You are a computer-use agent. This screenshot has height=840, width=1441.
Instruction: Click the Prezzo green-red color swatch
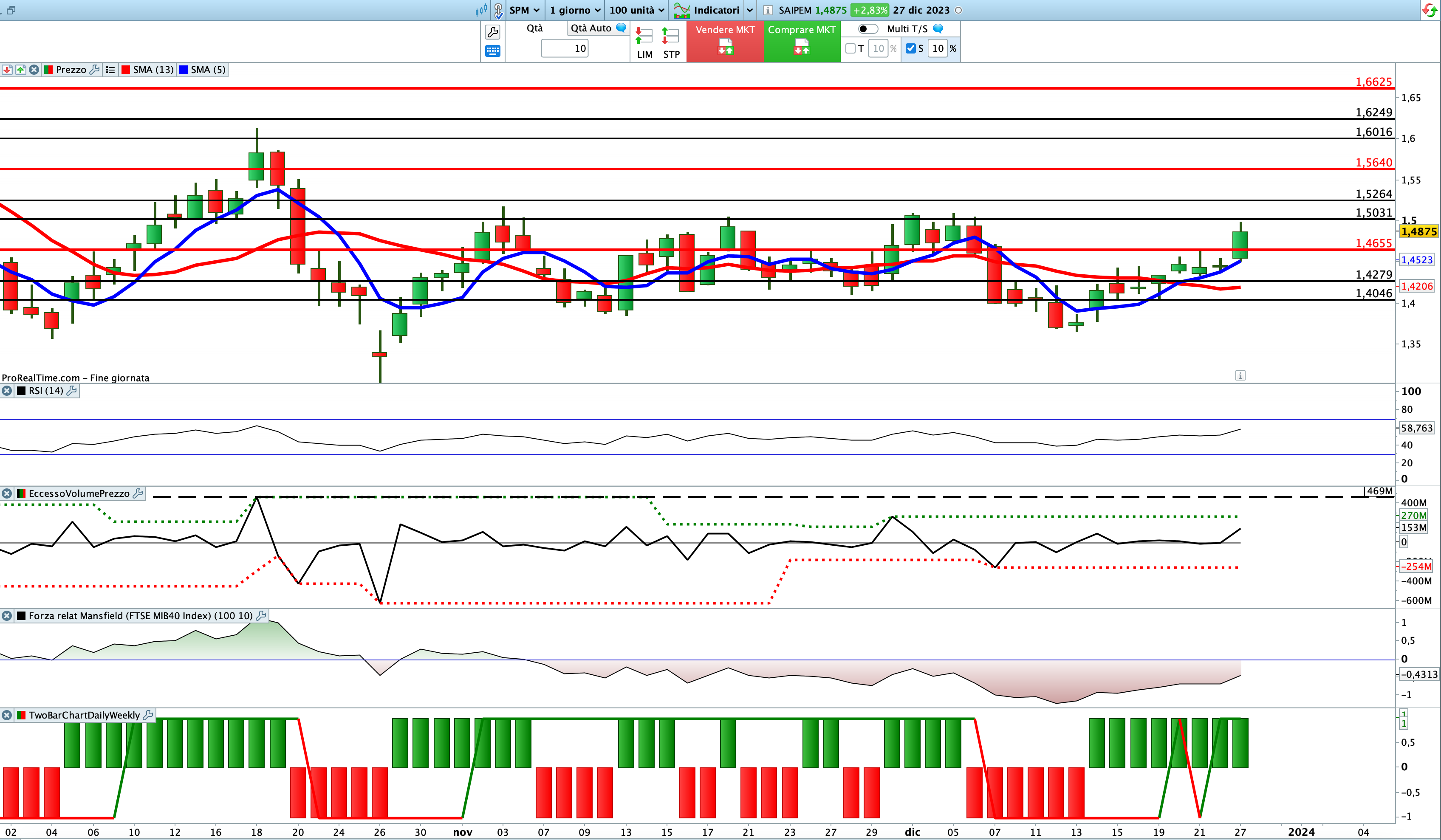click(48, 70)
